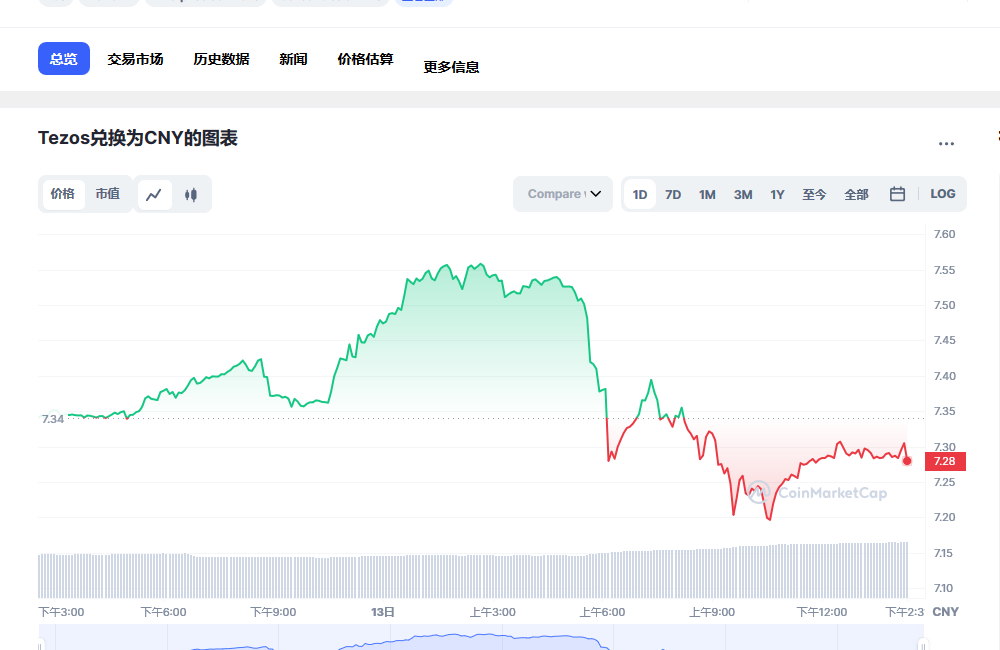
Task: Click the 7.34 opening price label
Action: tap(53, 419)
